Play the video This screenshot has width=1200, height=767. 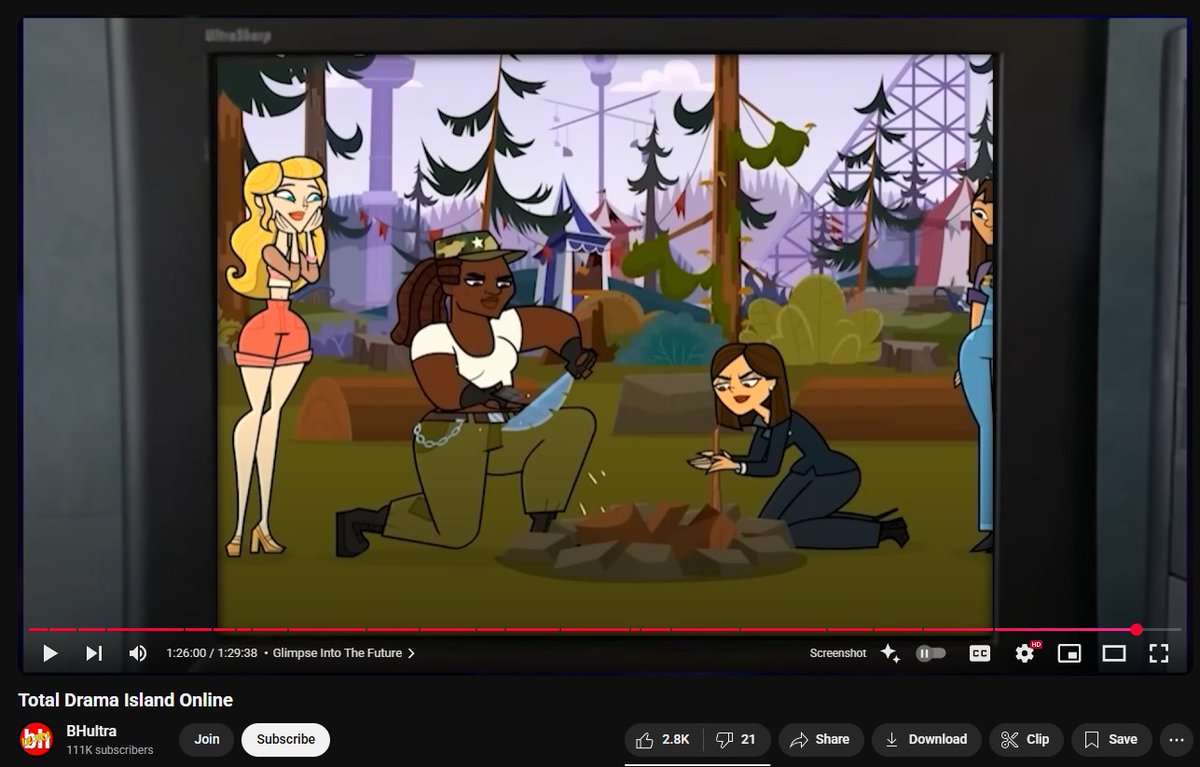pyautogui.click(x=49, y=653)
